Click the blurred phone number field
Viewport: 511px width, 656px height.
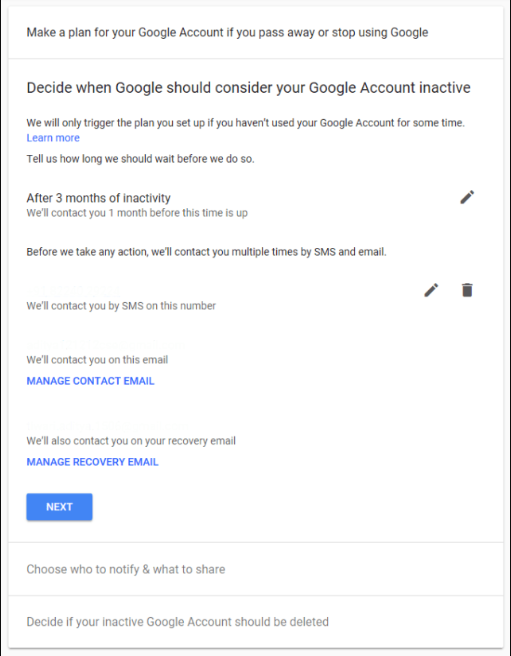[74, 290]
